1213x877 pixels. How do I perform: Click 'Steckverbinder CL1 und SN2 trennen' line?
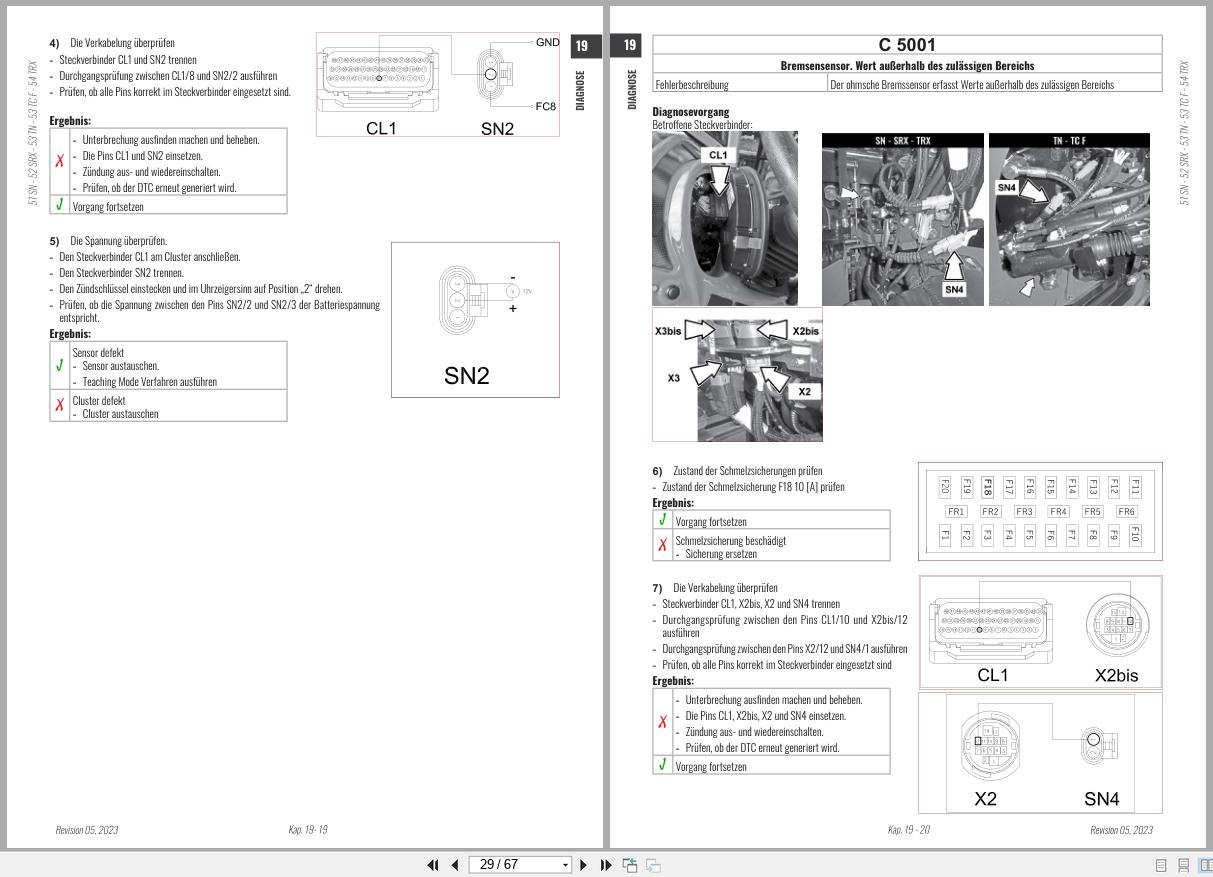click(x=128, y=60)
